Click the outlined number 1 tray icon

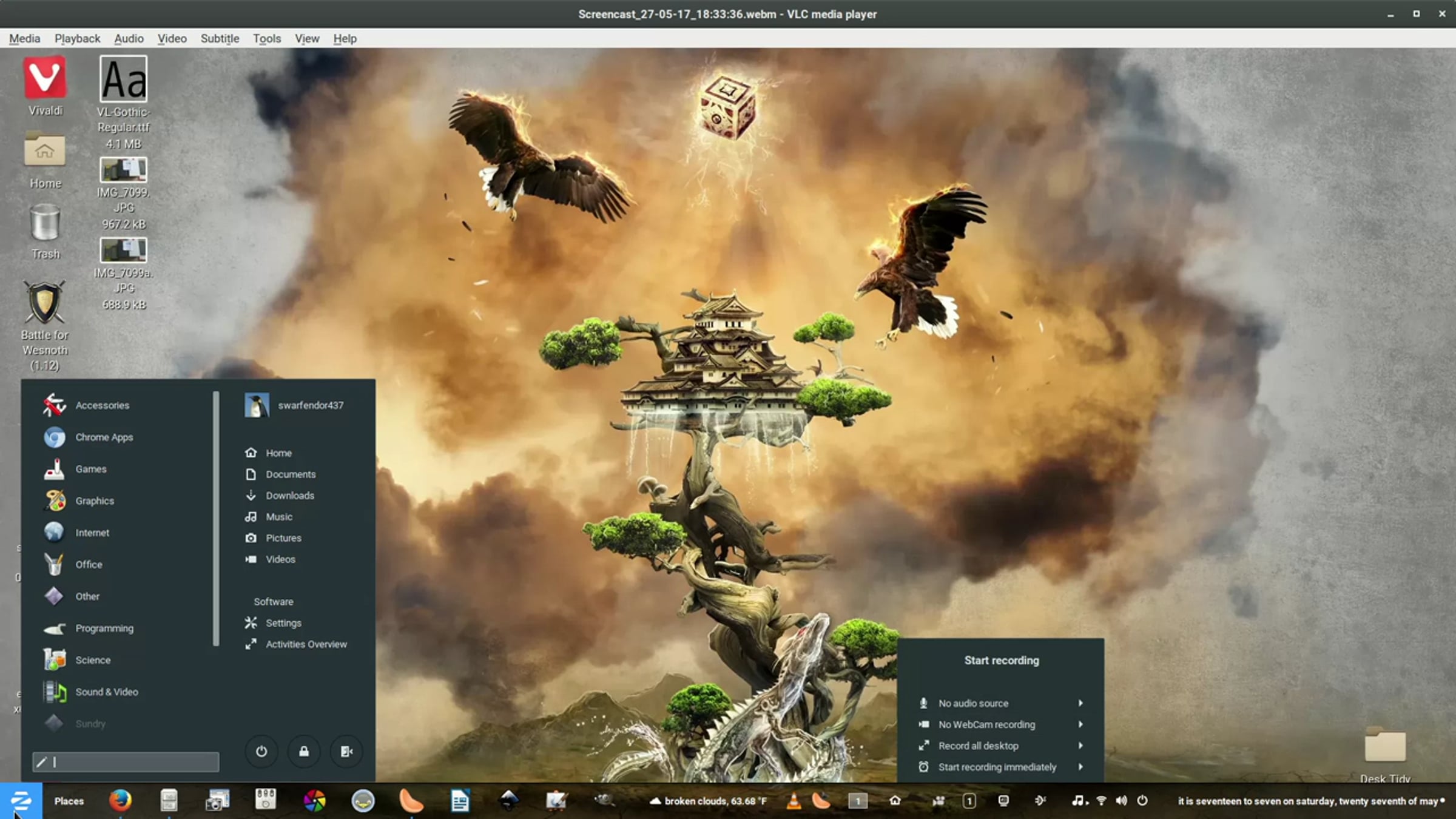(969, 801)
